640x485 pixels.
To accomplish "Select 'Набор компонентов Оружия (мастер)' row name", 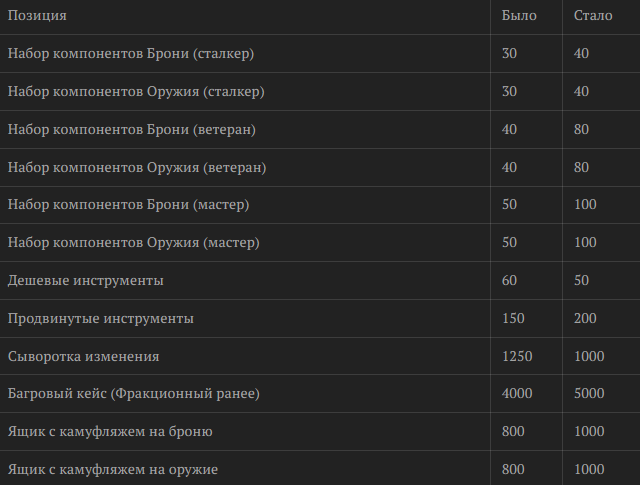I will (x=134, y=243).
